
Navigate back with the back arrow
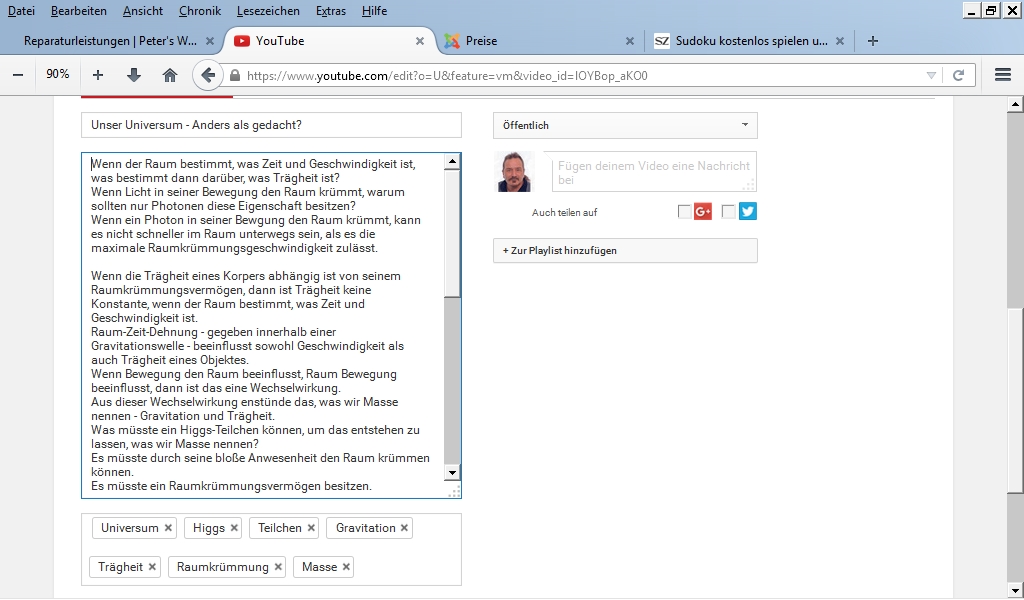coord(207,75)
